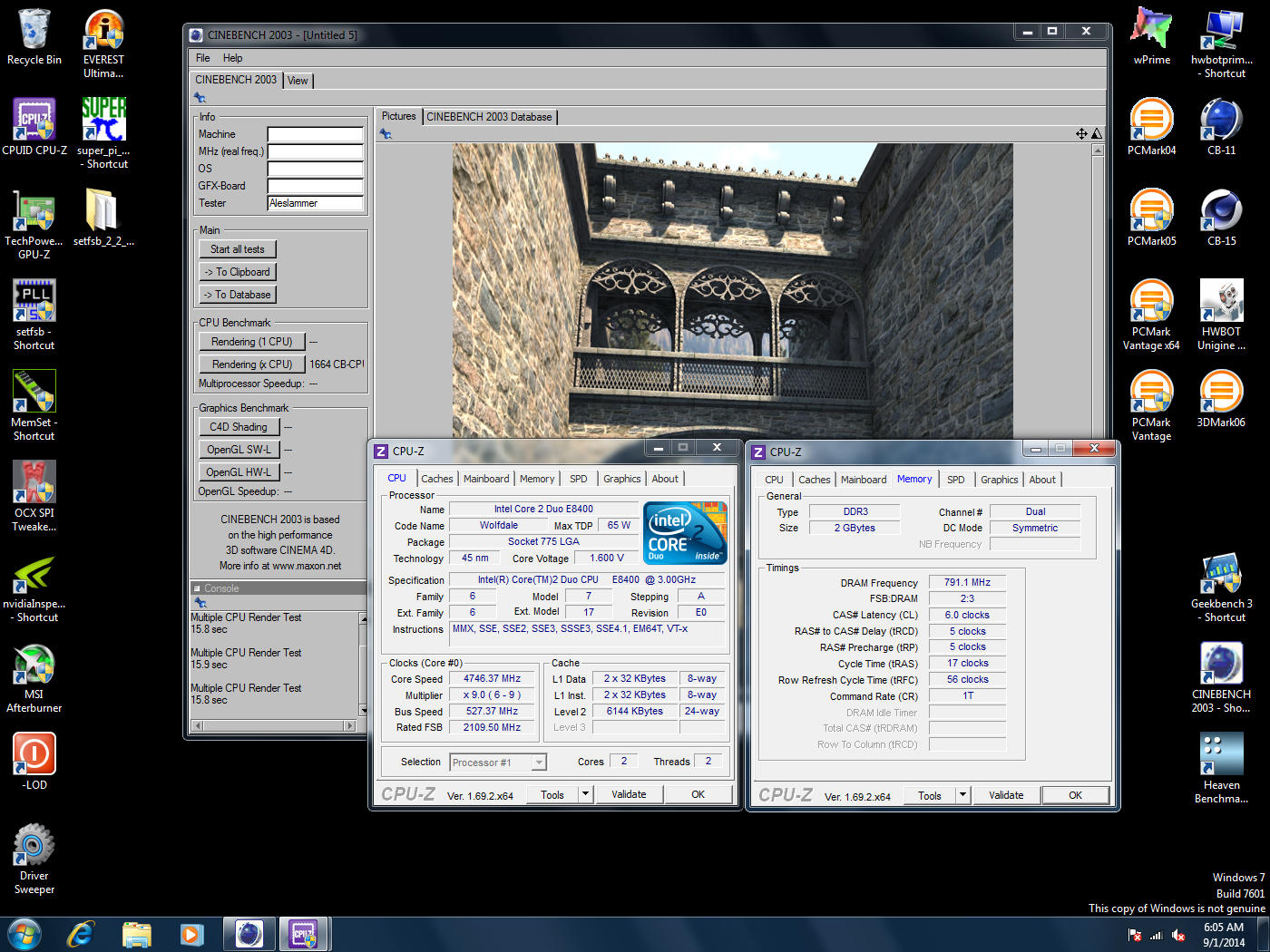1270x952 pixels.
Task: Launch CPUID CPU-Z desktop icon
Action: (x=34, y=127)
